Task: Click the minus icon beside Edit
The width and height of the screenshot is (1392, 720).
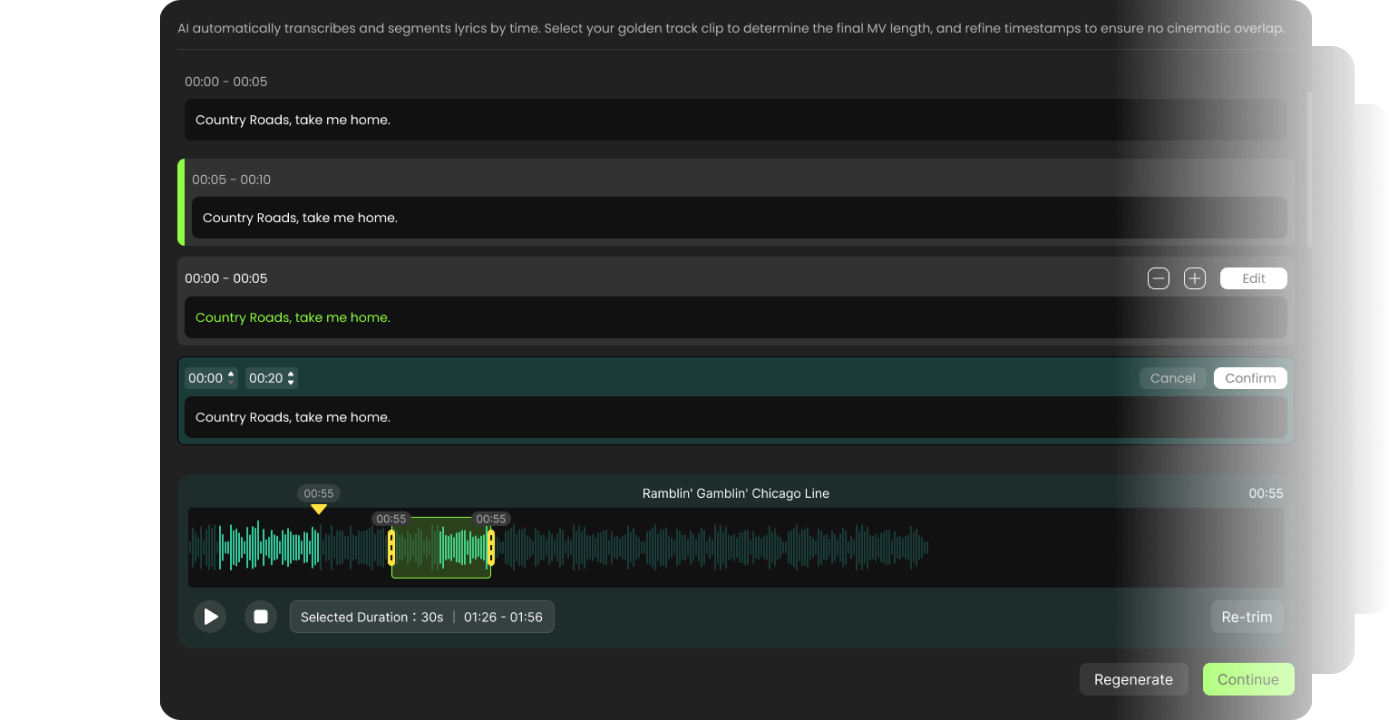Action: [x=1158, y=279]
